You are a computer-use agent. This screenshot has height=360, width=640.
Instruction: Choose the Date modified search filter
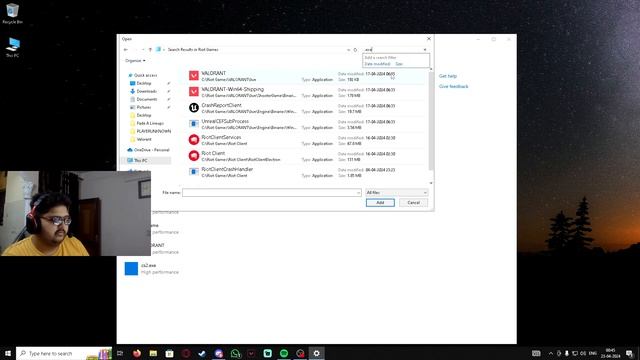point(377,64)
